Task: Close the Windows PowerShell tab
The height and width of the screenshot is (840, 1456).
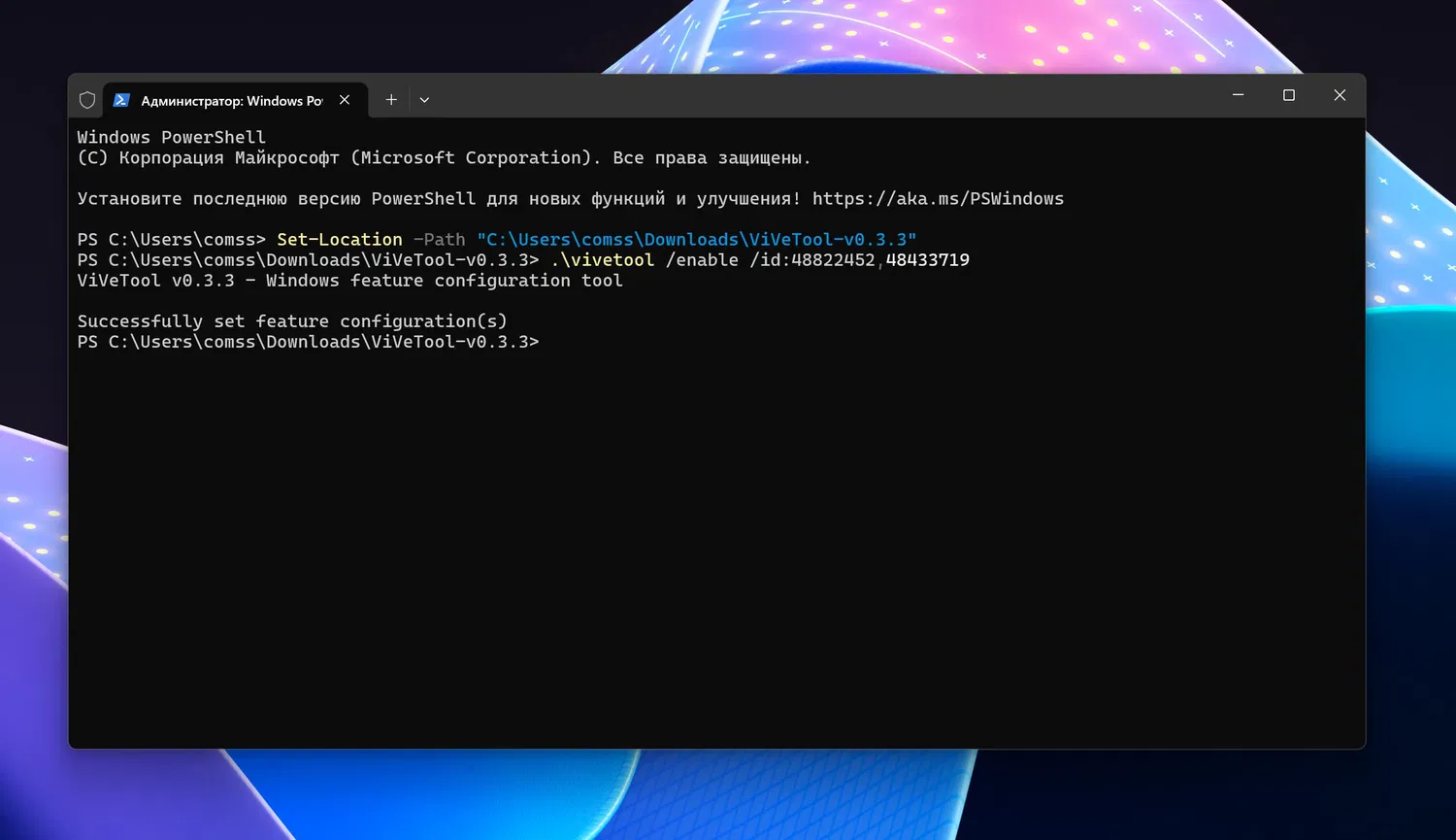Action: click(x=345, y=100)
